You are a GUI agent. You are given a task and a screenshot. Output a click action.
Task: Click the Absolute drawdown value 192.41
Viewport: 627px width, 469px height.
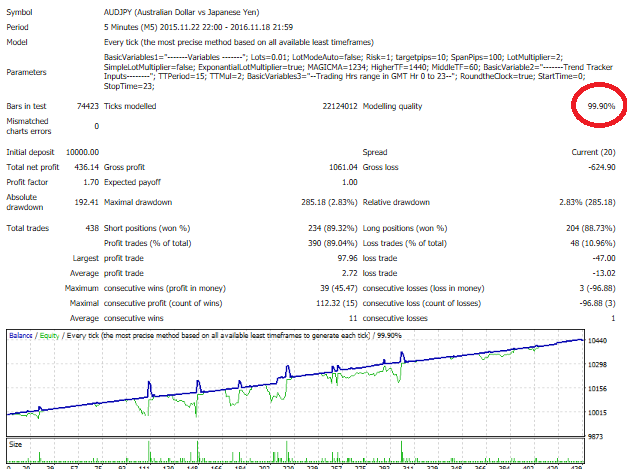click(x=86, y=202)
